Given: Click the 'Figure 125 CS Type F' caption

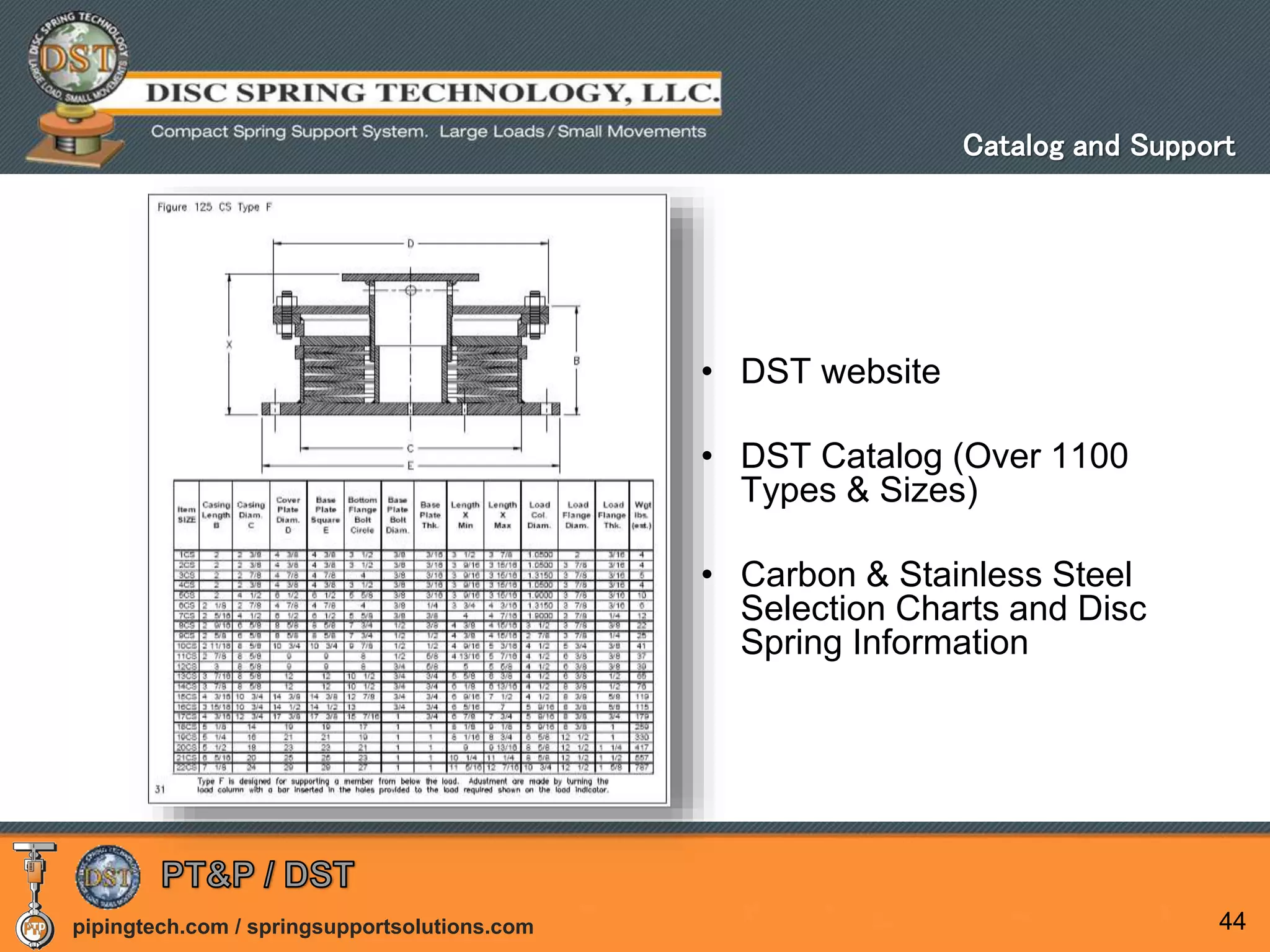Looking at the screenshot, I should (x=215, y=207).
